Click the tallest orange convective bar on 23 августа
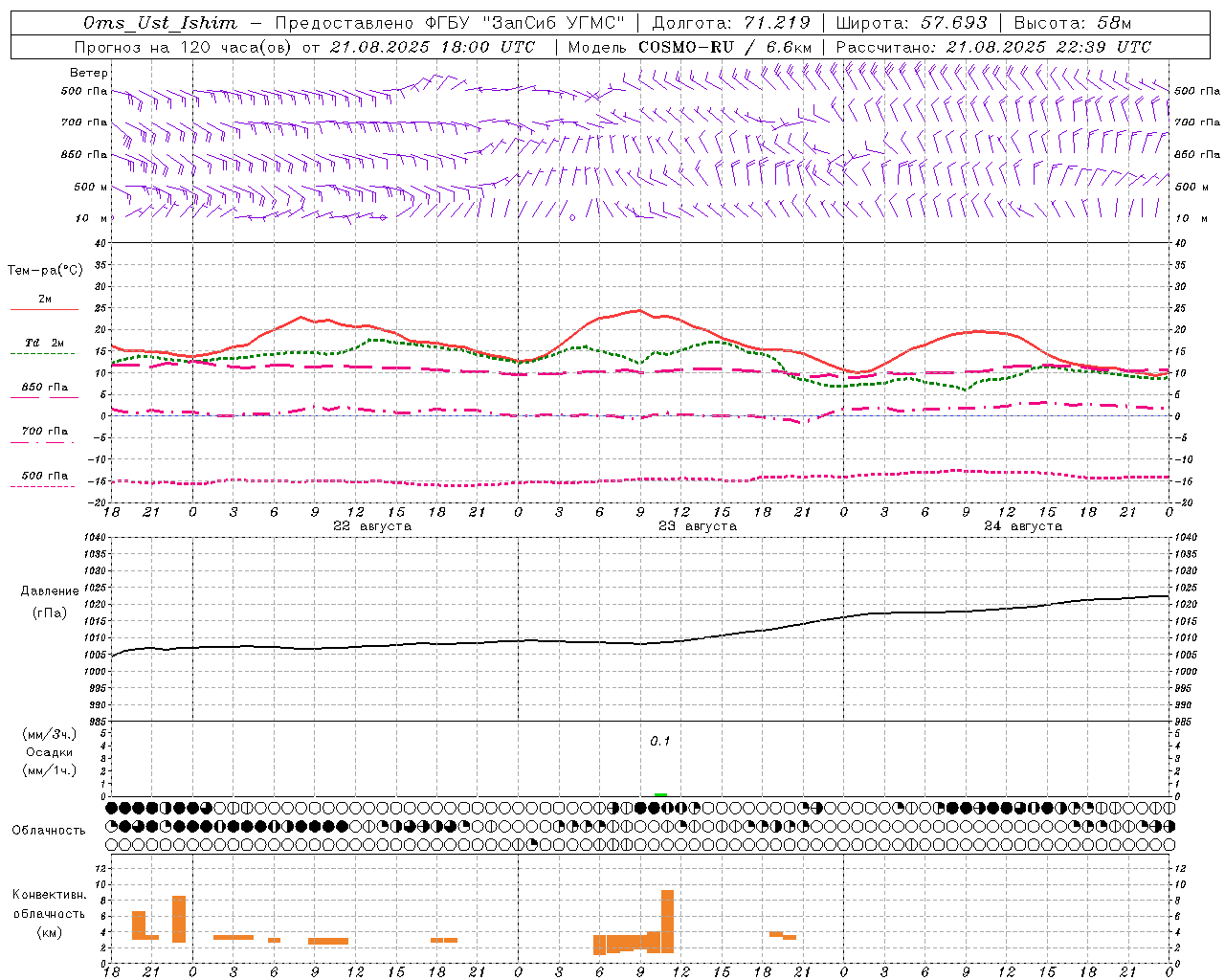This screenshot has width=1225, height=980. tap(667, 921)
